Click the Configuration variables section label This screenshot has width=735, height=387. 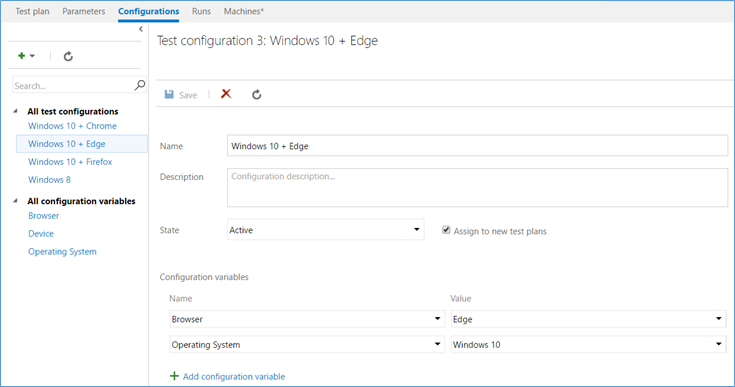tap(204, 277)
